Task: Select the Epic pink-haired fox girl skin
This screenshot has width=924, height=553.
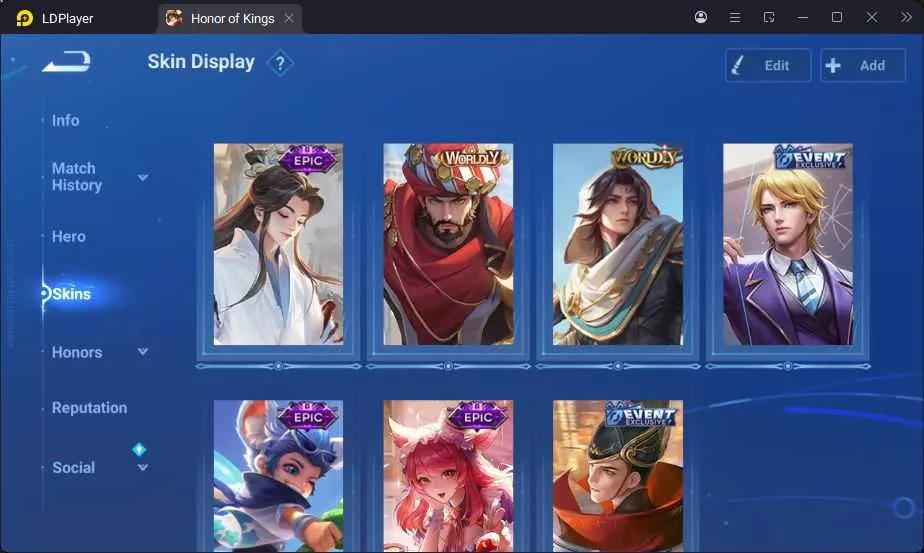Action: (x=448, y=476)
